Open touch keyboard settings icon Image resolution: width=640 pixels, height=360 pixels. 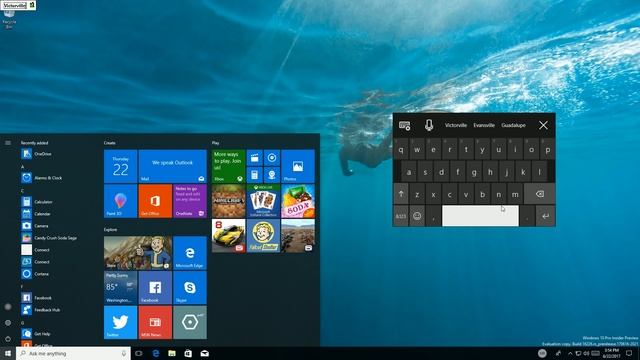[404, 125]
